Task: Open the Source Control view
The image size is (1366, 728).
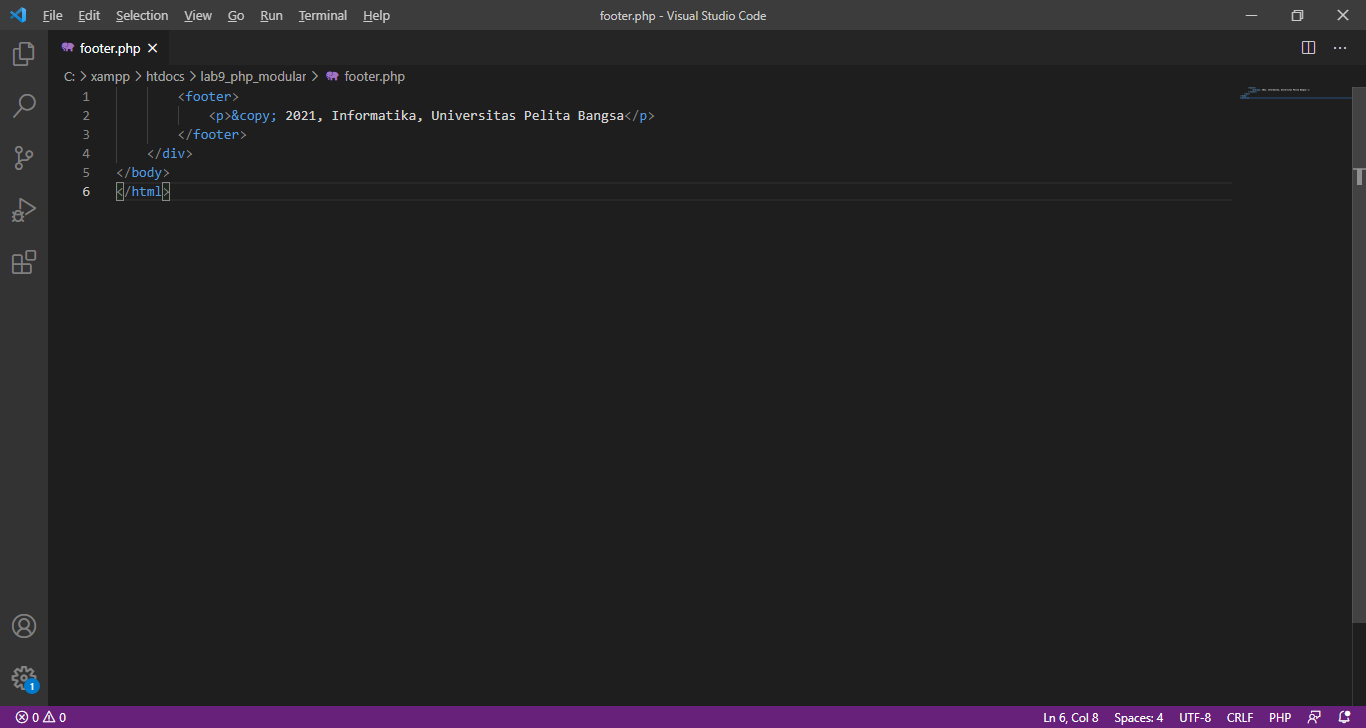Action: [x=24, y=158]
